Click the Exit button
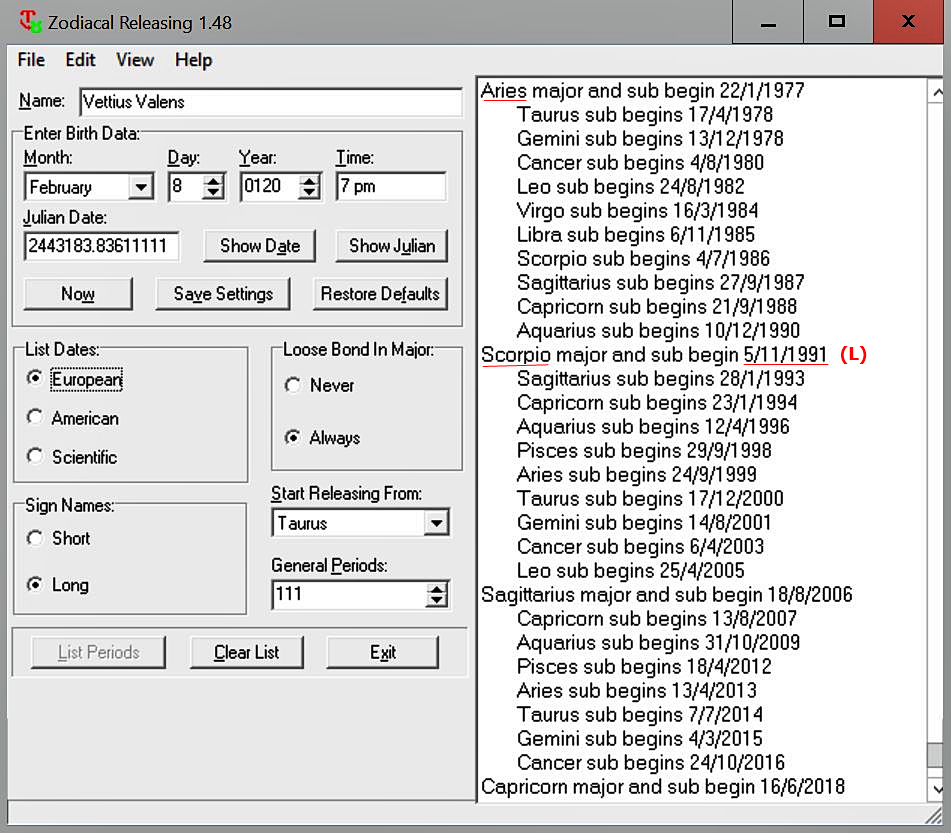Screen dimensions: 951x833 point(383,652)
